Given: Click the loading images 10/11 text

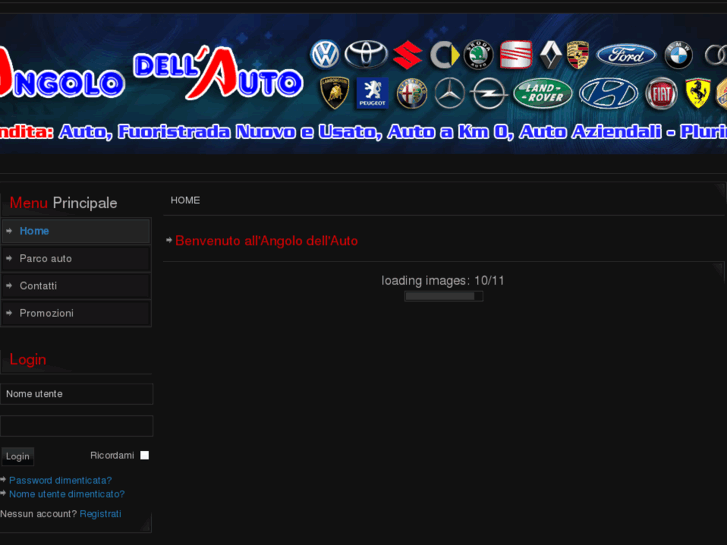Looking at the screenshot, I should pyautogui.click(x=443, y=281).
